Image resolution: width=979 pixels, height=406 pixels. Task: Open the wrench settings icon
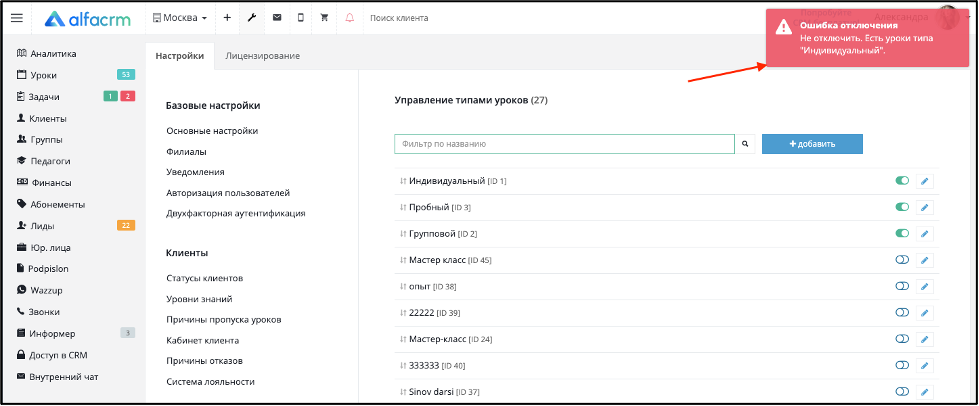coord(252,18)
